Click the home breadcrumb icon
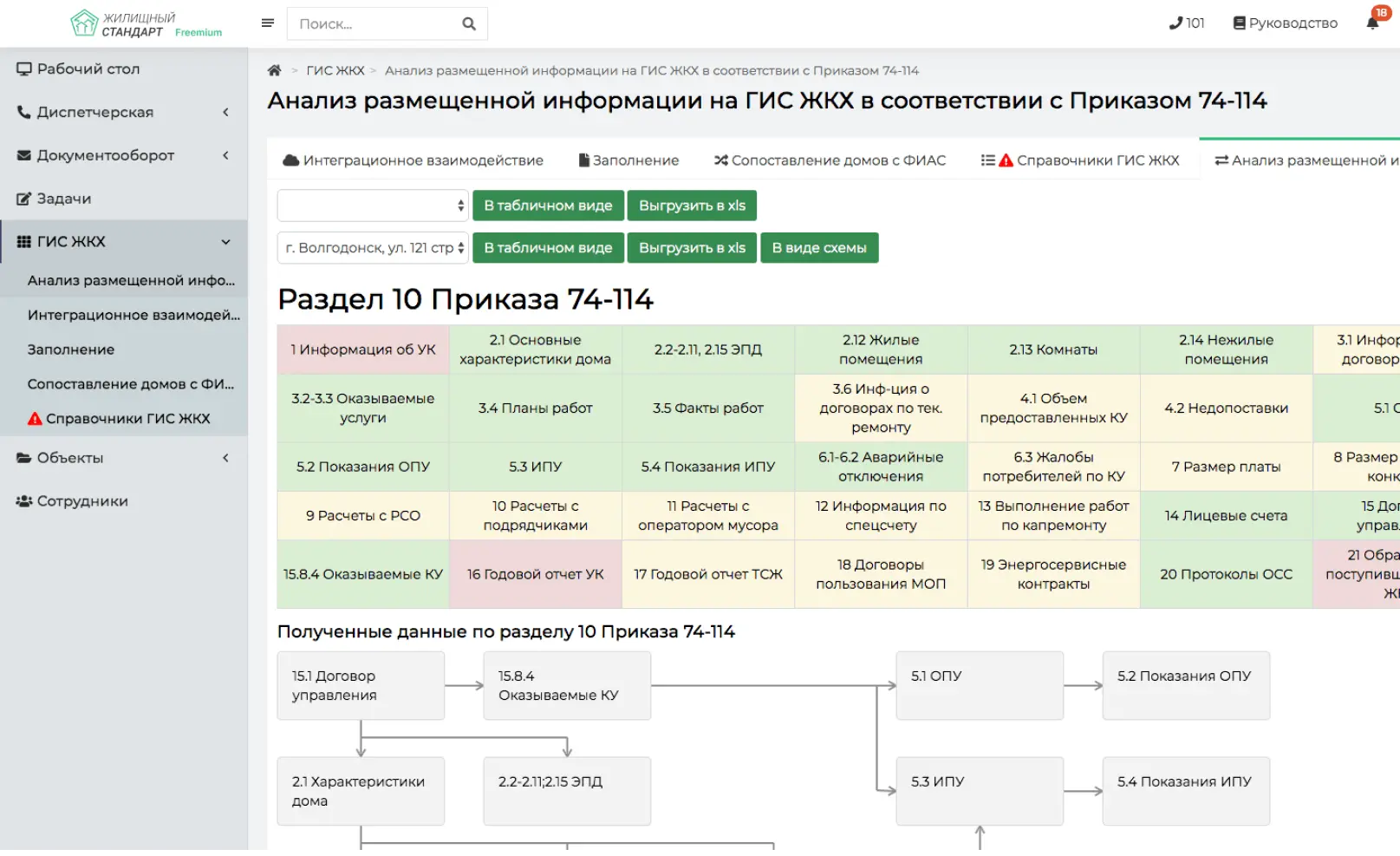The height and width of the screenshot is (856, 1400). (274, 70)
